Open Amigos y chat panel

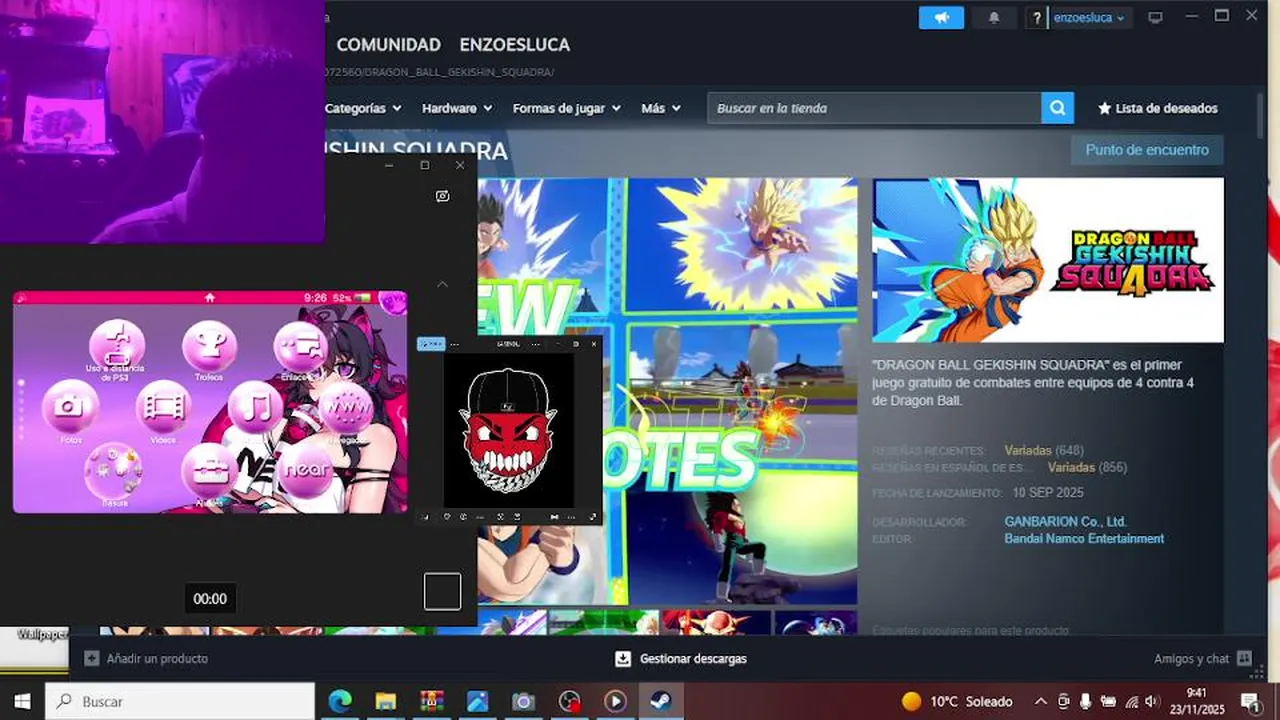[1202, 659]
